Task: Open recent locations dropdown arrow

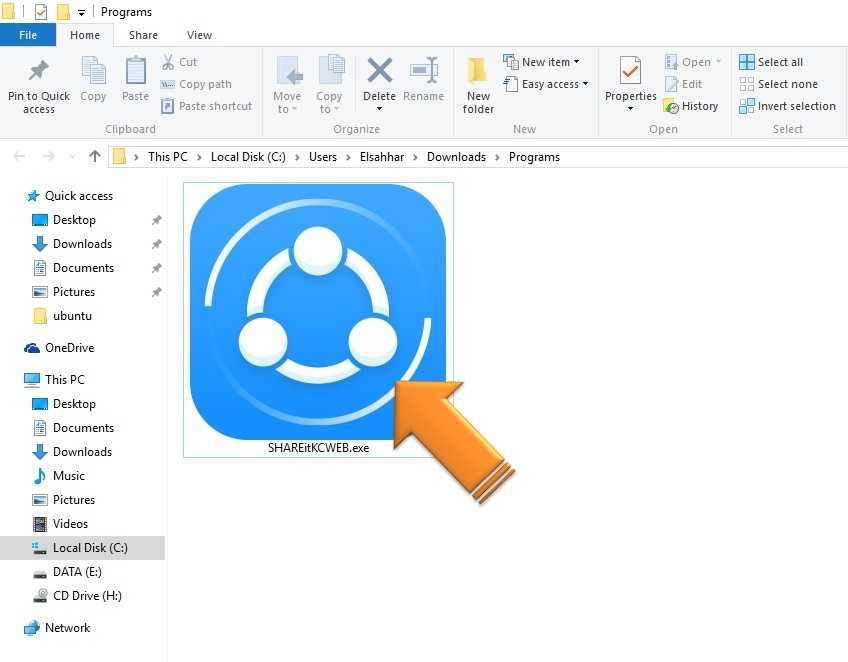Action: (x=72, y=157)
